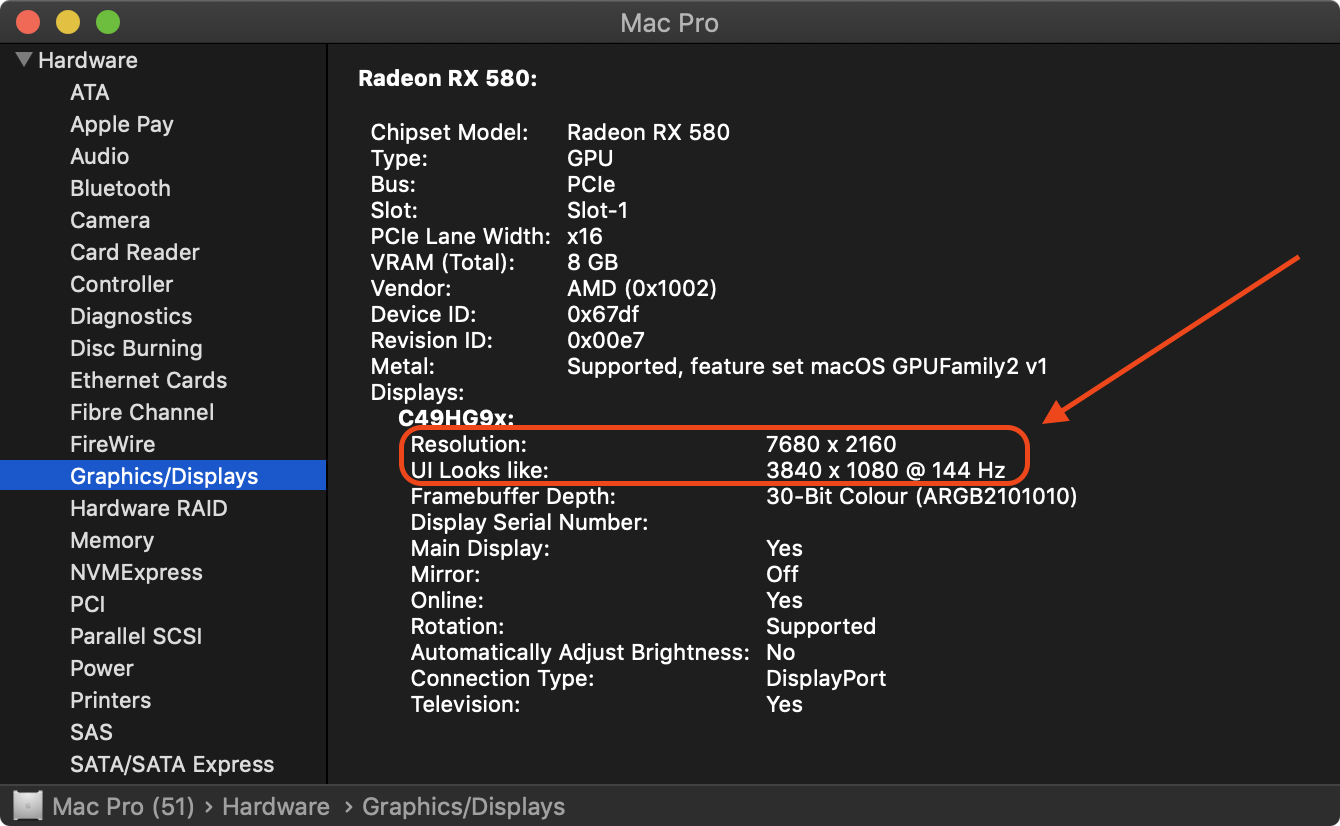Select PCI in the sidebar
This screenshot has width=1340, height=826.
(88, 604)
